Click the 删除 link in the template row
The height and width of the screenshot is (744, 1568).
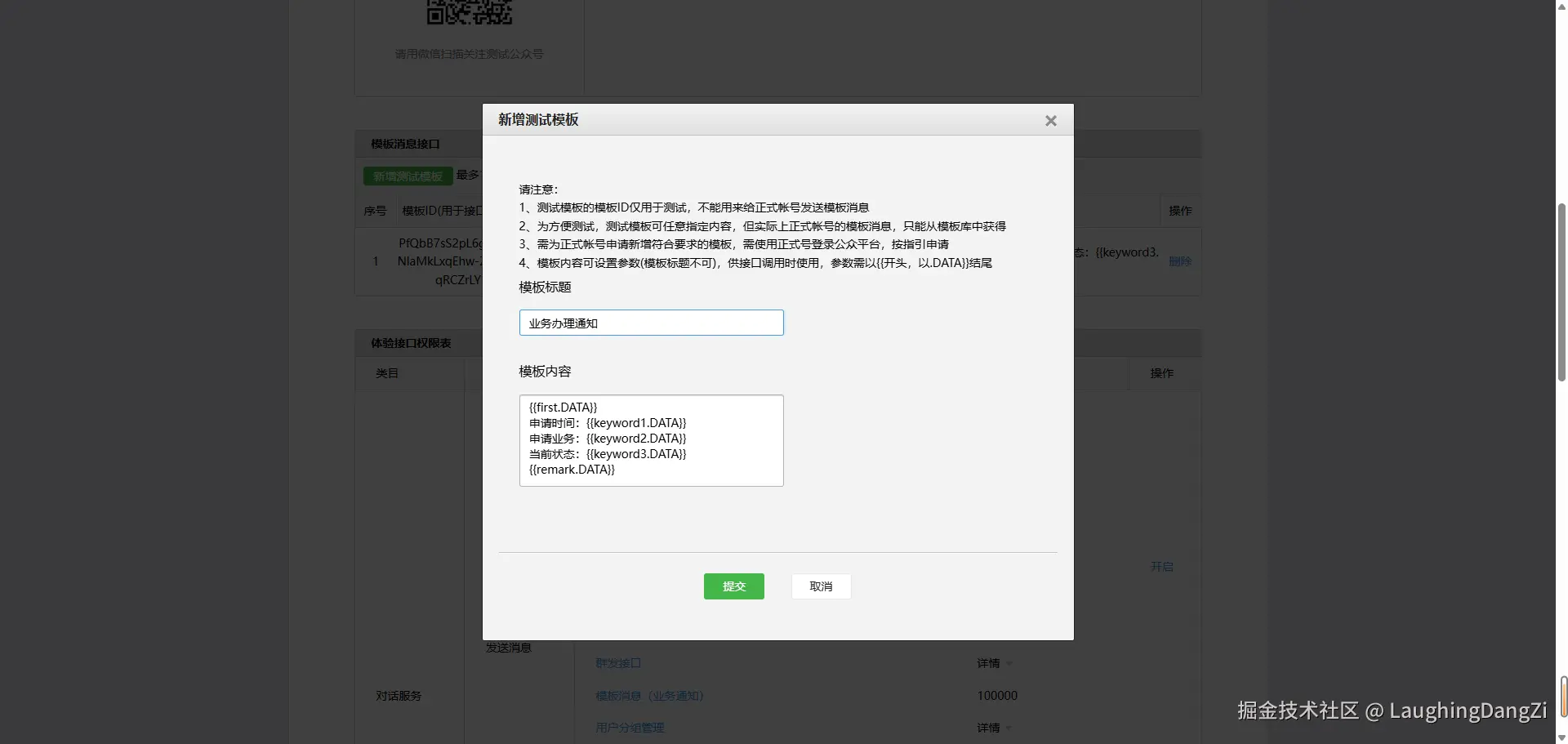tap(1180, 261)
